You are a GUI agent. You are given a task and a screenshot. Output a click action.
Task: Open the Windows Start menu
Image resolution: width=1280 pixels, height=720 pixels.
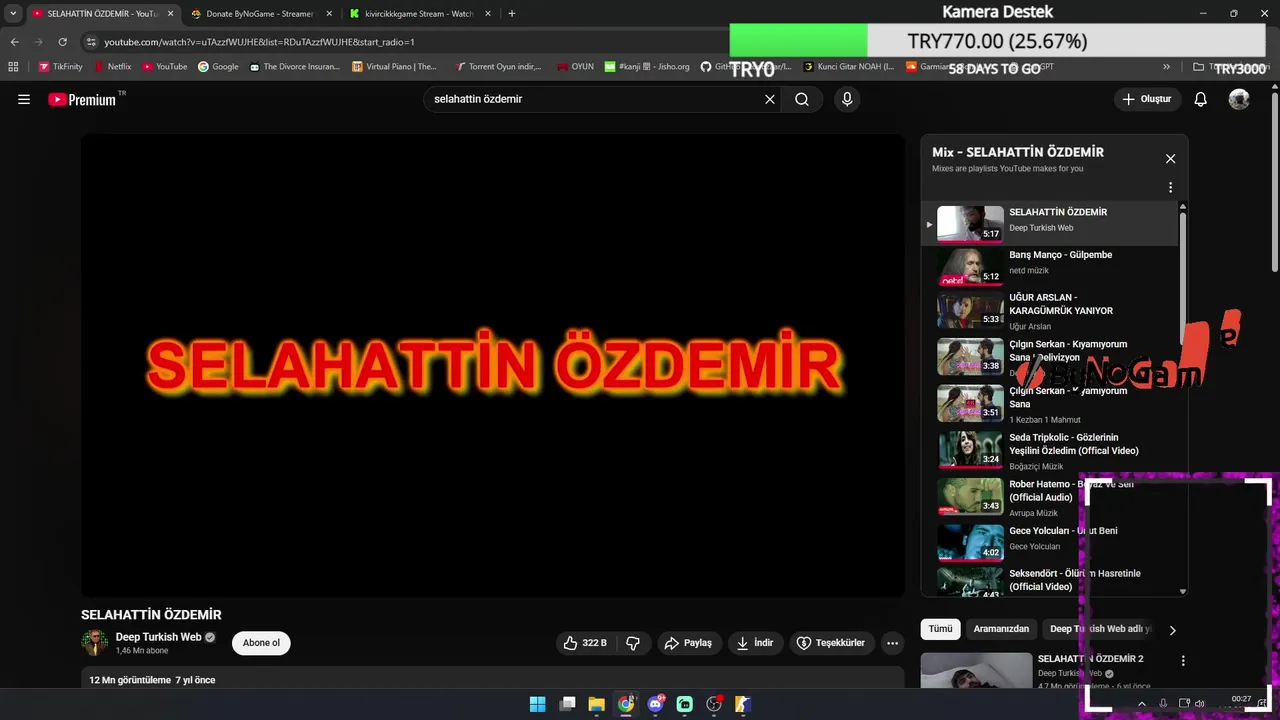point(538,703)
